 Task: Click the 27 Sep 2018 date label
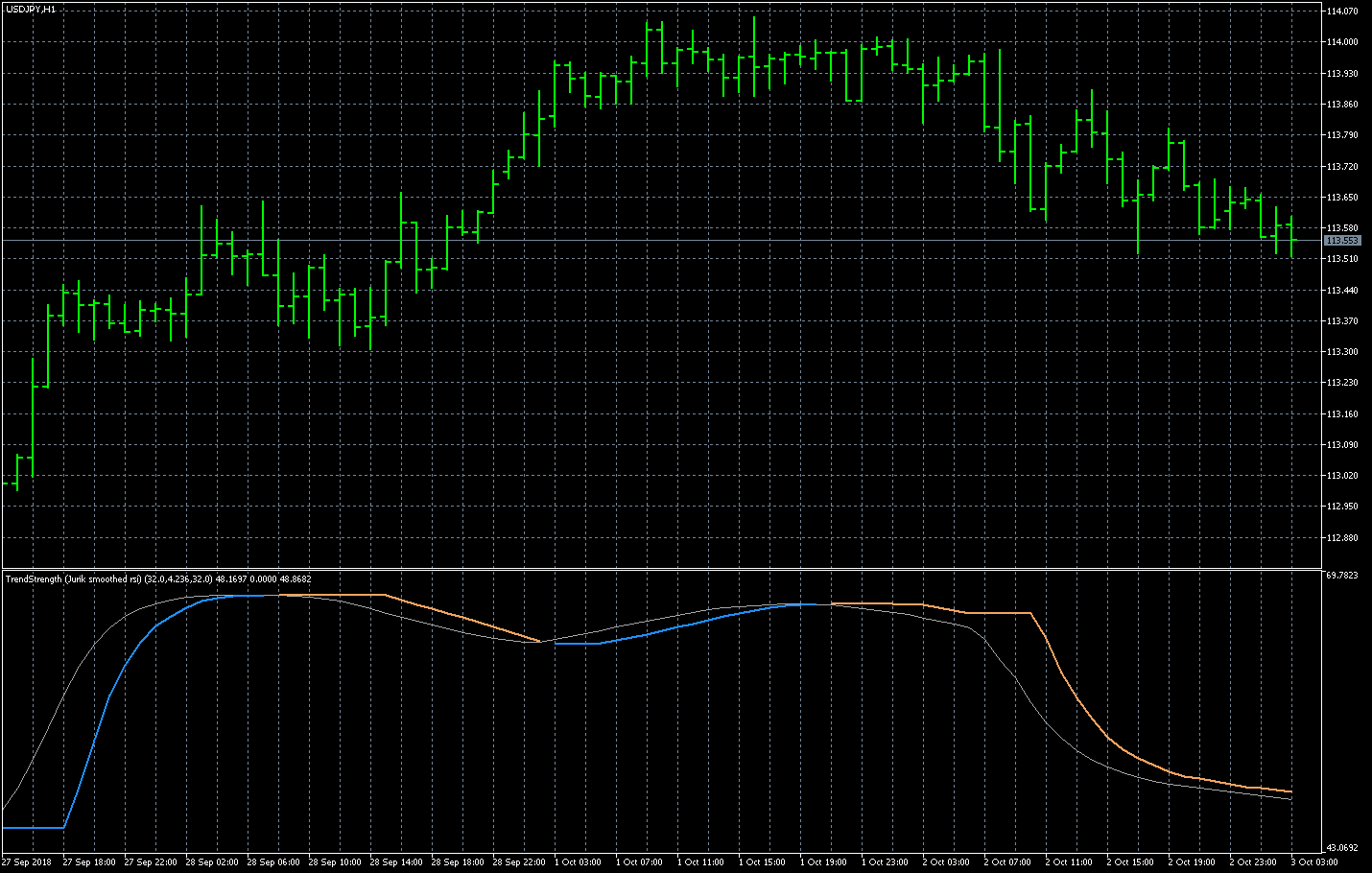coord(27,862)
